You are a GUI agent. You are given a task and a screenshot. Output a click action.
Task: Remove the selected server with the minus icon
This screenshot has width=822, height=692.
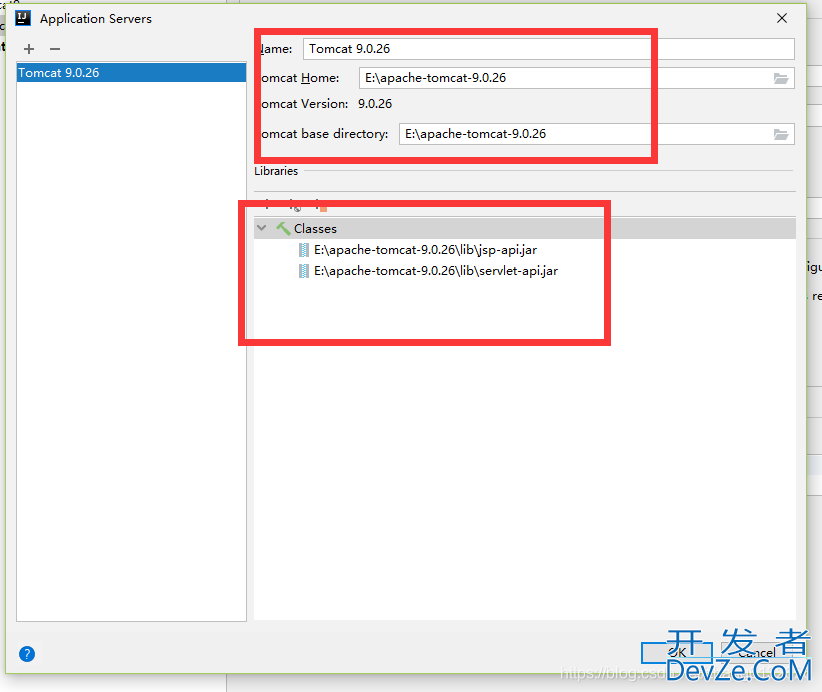[x=55, y=49]
